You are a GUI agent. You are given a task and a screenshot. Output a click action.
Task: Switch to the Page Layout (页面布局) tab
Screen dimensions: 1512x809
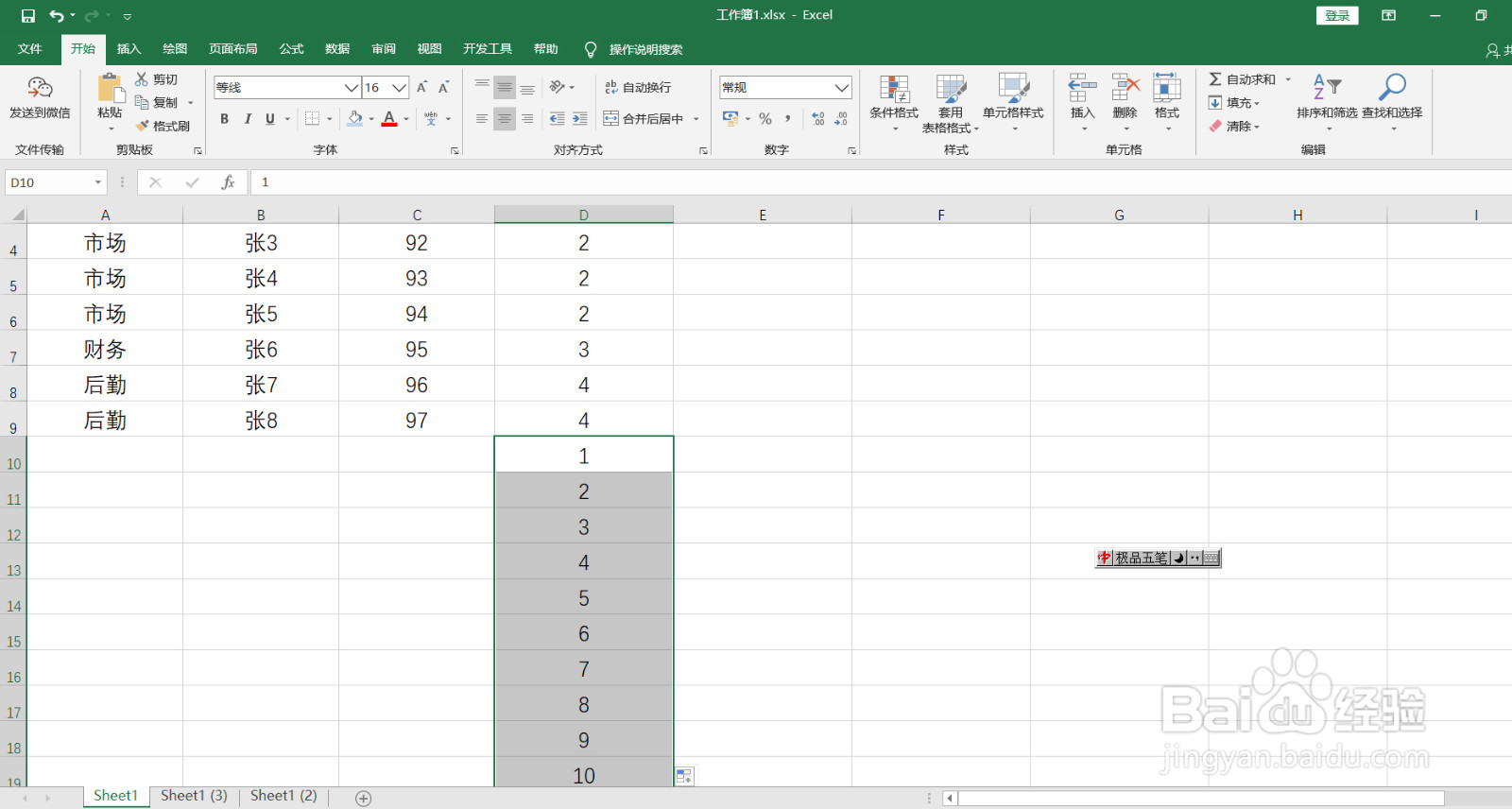coord(233,49)
